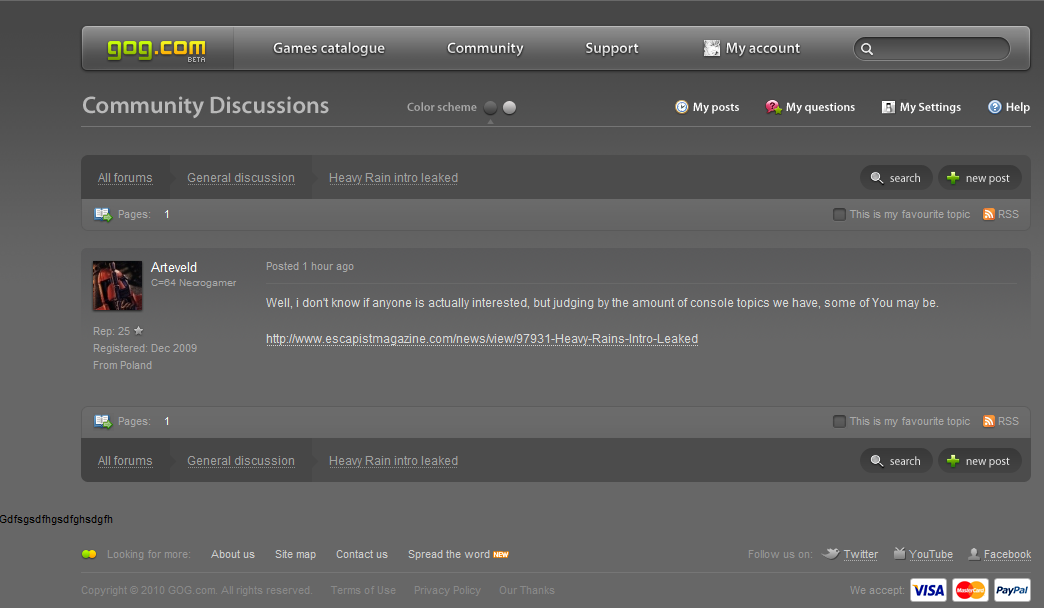Viewport: 1044px width, 608px height.
Task: Open My posts link
Action: coord(716,107)
